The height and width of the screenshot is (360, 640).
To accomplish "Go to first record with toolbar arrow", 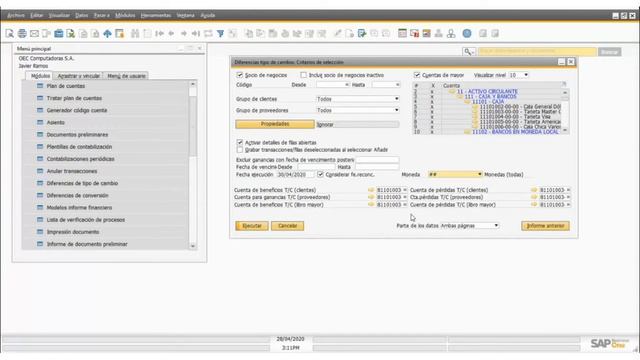I will tap(160, 33).
